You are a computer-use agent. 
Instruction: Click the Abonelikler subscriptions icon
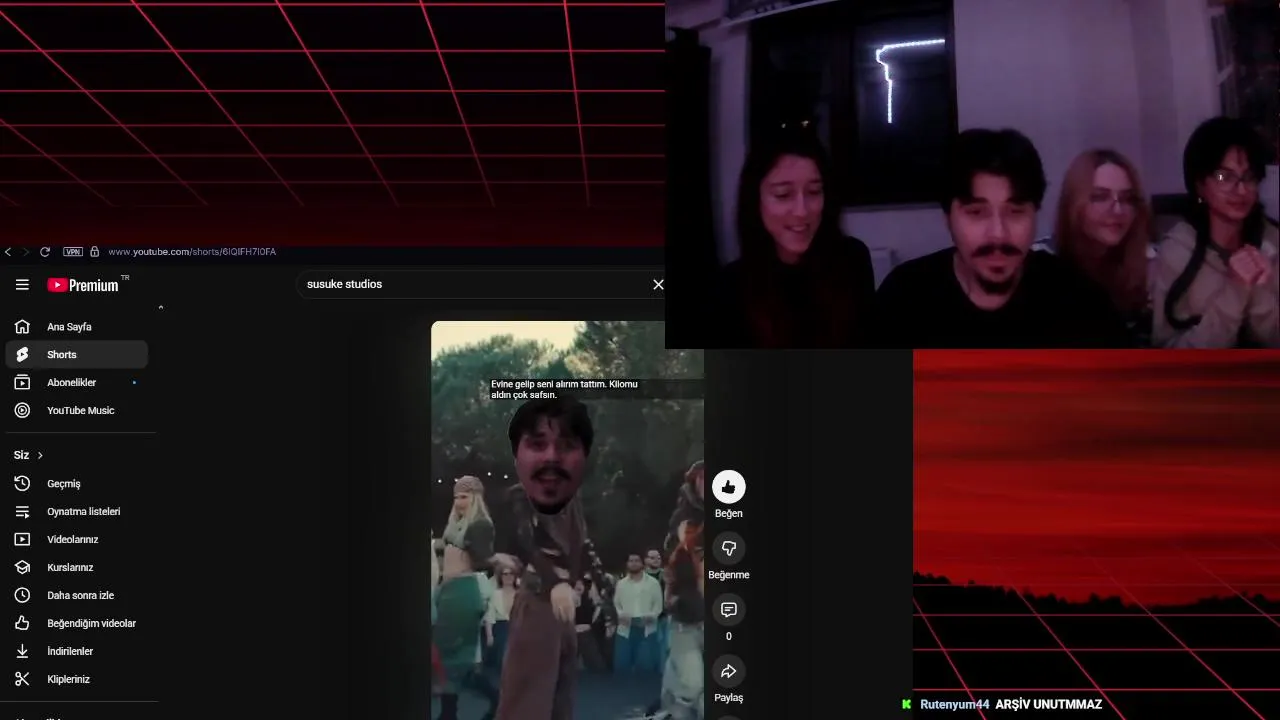click(x=22, y=383)
